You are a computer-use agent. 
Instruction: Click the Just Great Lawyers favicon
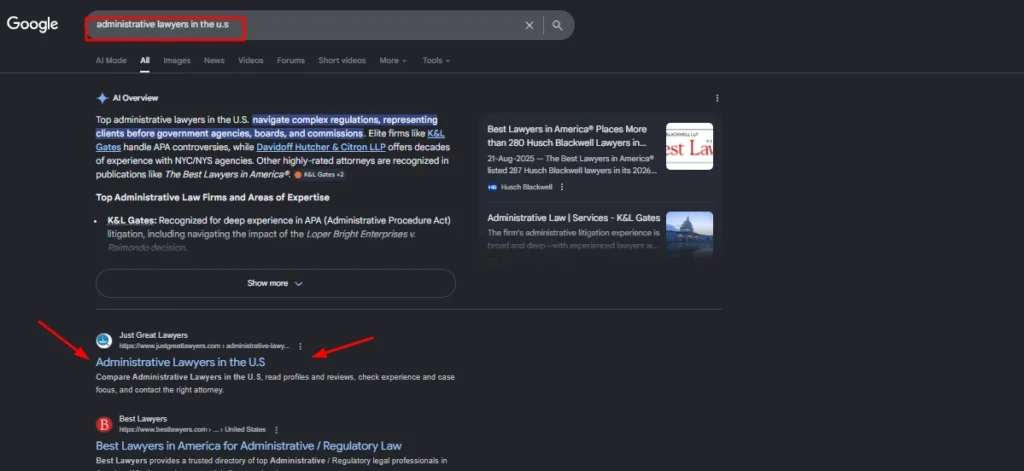(104, 340)
